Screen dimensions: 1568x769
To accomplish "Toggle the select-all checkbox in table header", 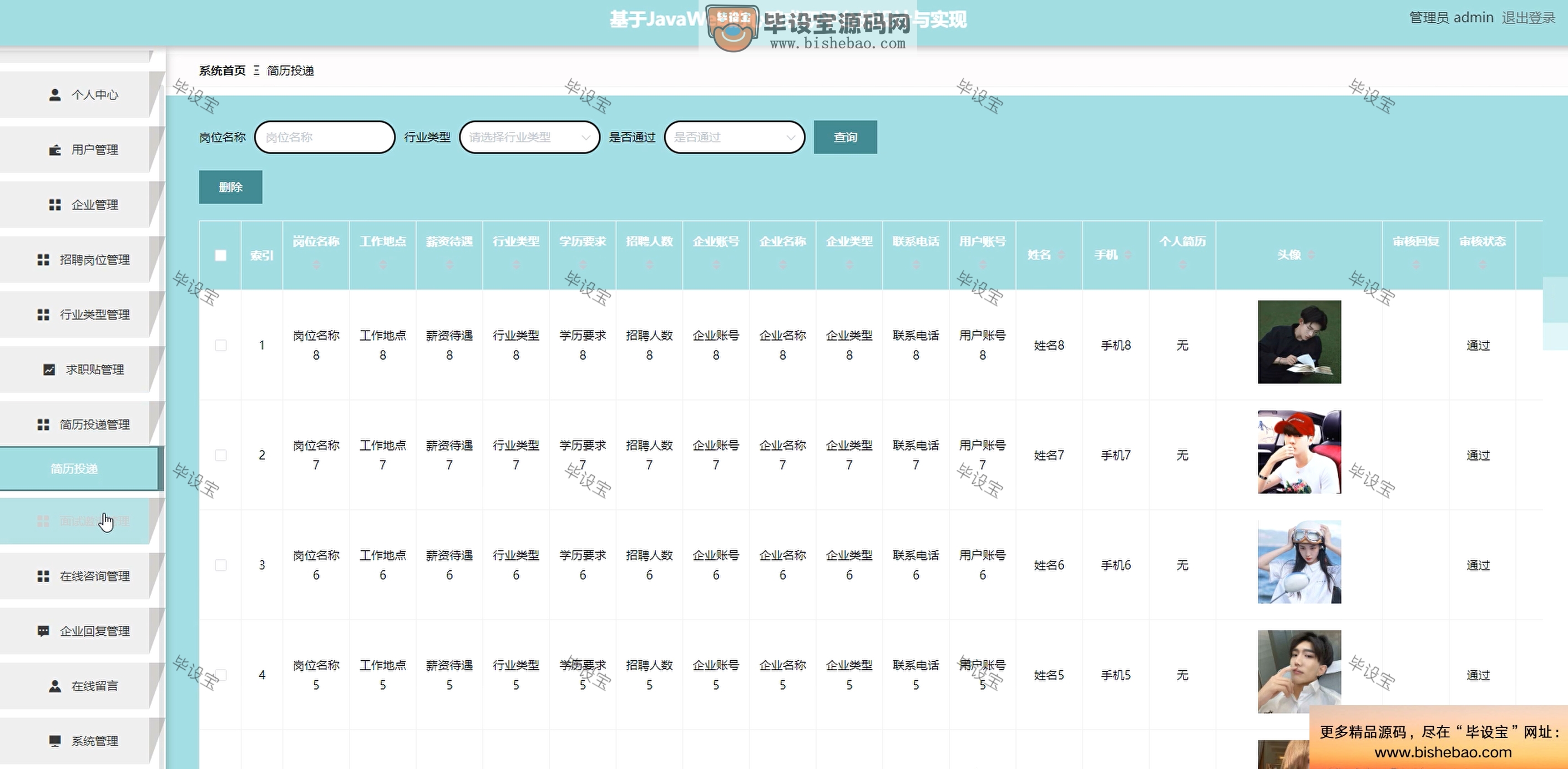I will click(x=221, y=255).
